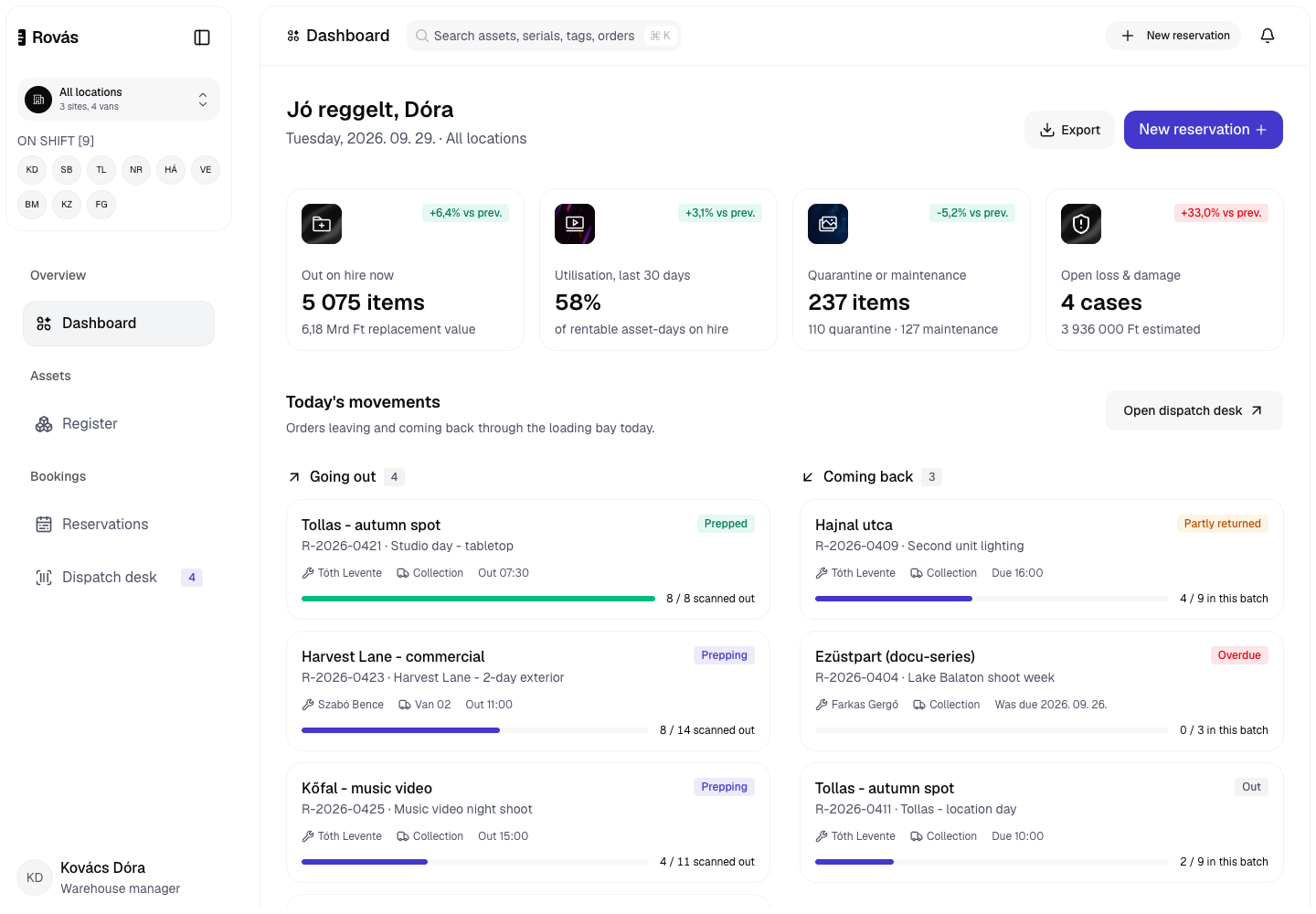This screenshot has width=1316, height=914.
Task: Click the Harvest Lane scanned out progress bar
Action: click(475, 730)
